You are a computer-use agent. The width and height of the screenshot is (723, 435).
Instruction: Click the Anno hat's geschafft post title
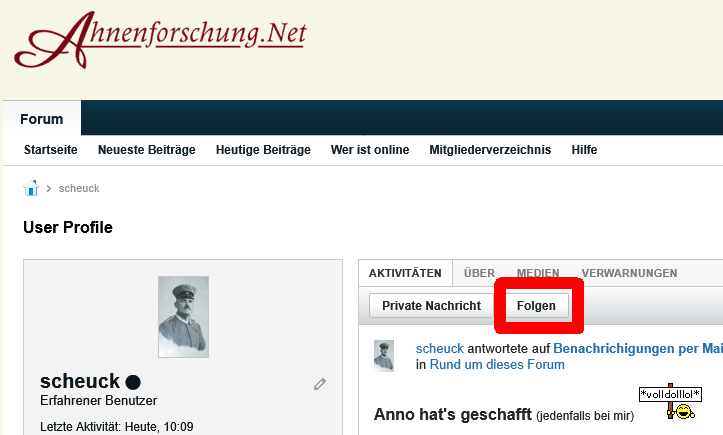[452, 414]
